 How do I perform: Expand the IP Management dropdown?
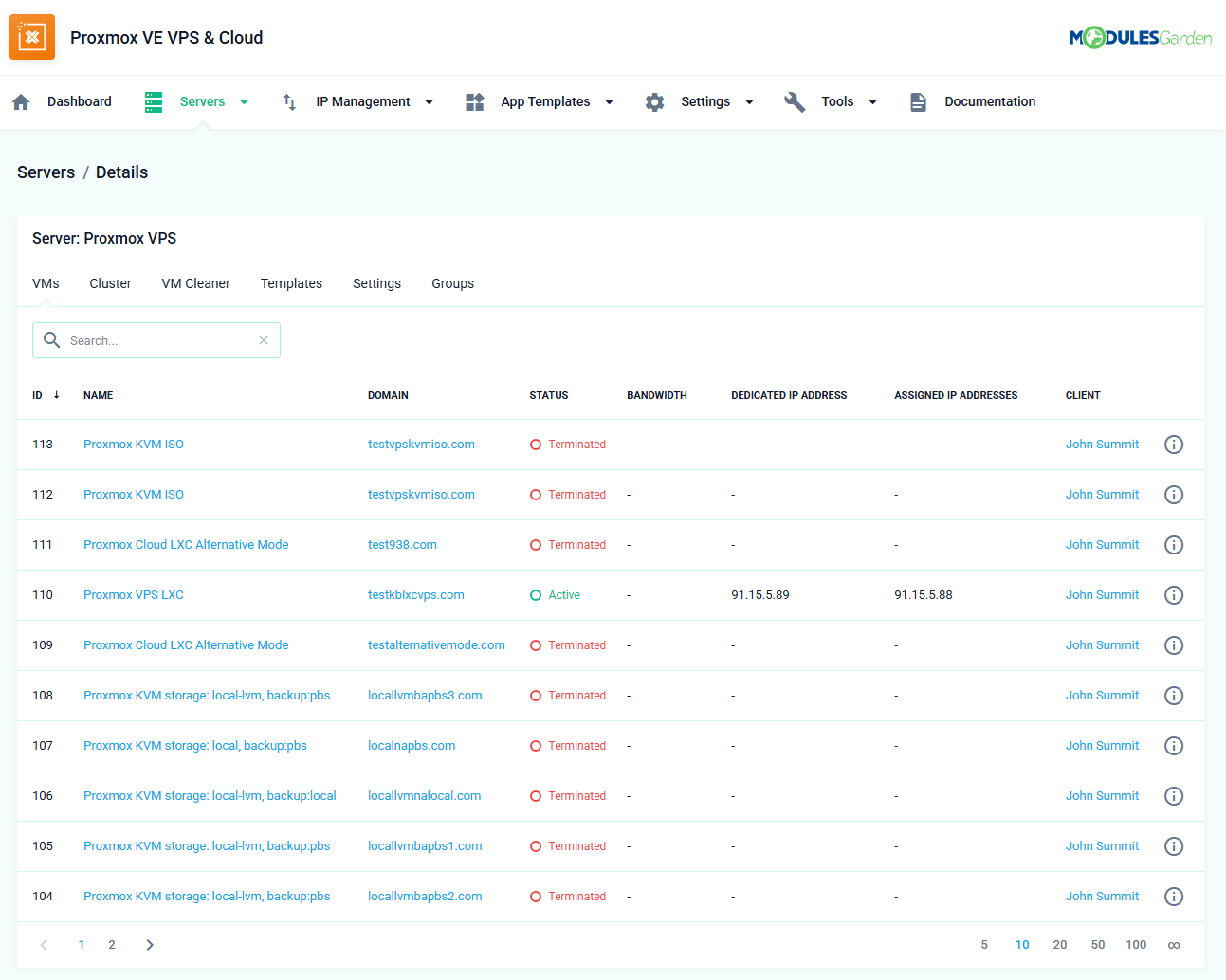pyautogui.click(x=429, y=102)
